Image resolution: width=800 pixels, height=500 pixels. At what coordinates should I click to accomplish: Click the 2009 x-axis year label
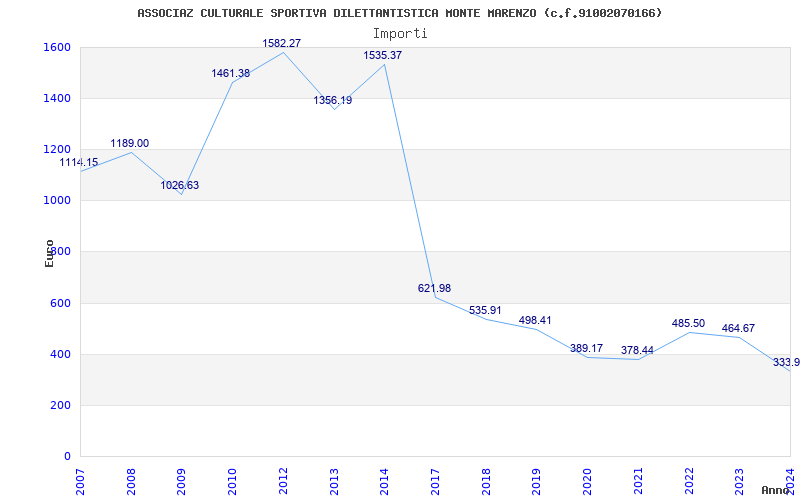pyautogui.click(x=181, y=482)
